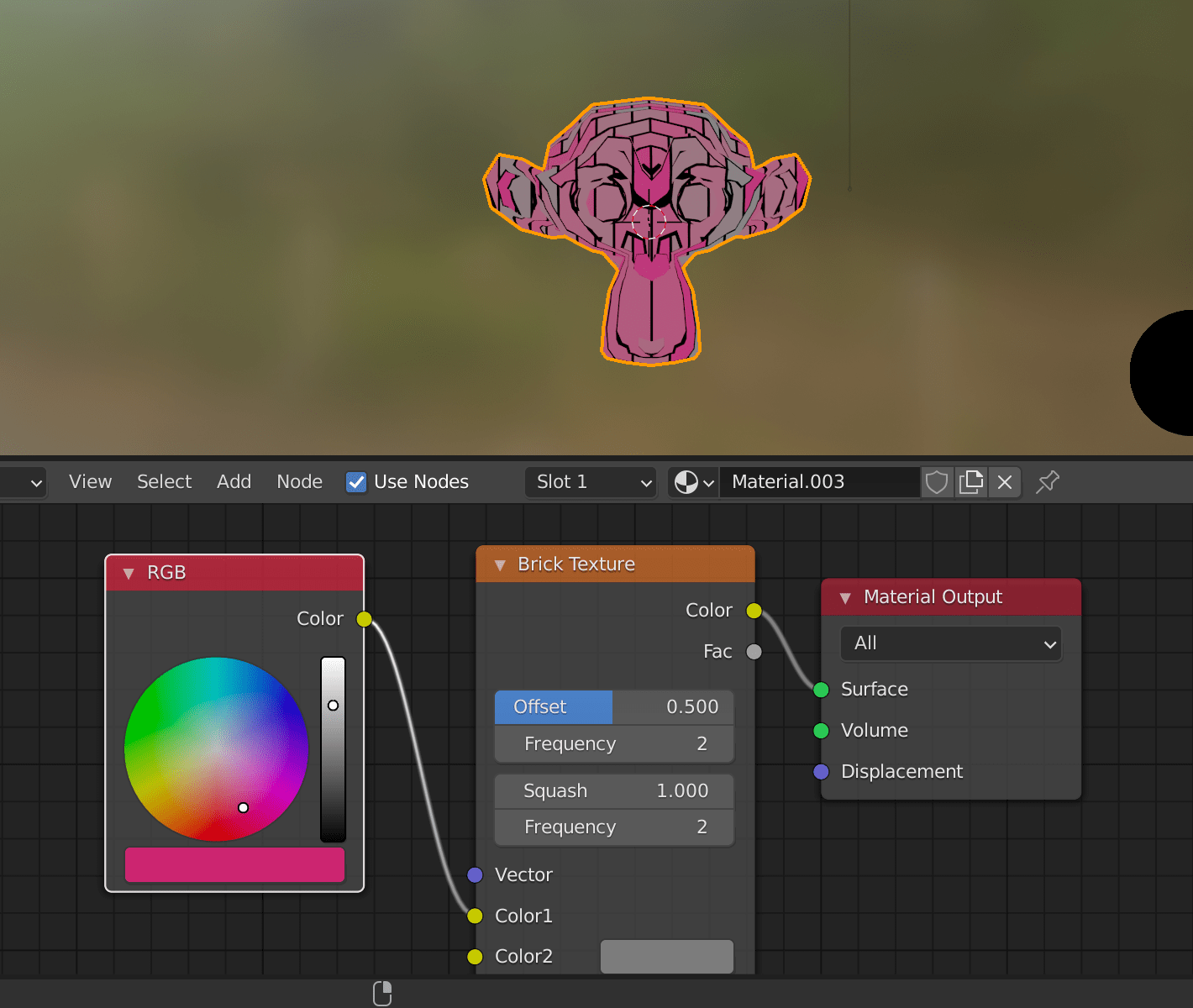
Task: Toggle the Use Nodes checkbox
Action: click(x=356, y=482)
